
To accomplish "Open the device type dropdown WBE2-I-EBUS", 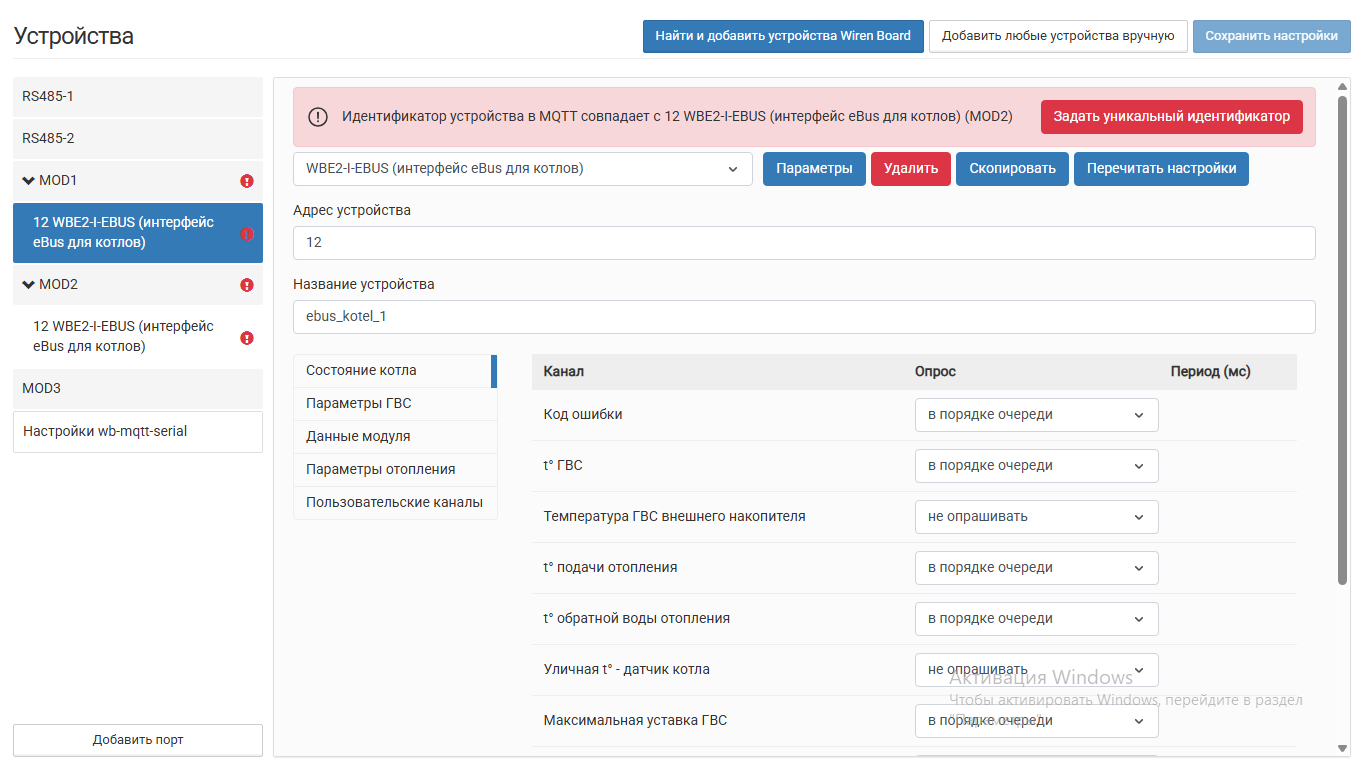I will [522, 169].
